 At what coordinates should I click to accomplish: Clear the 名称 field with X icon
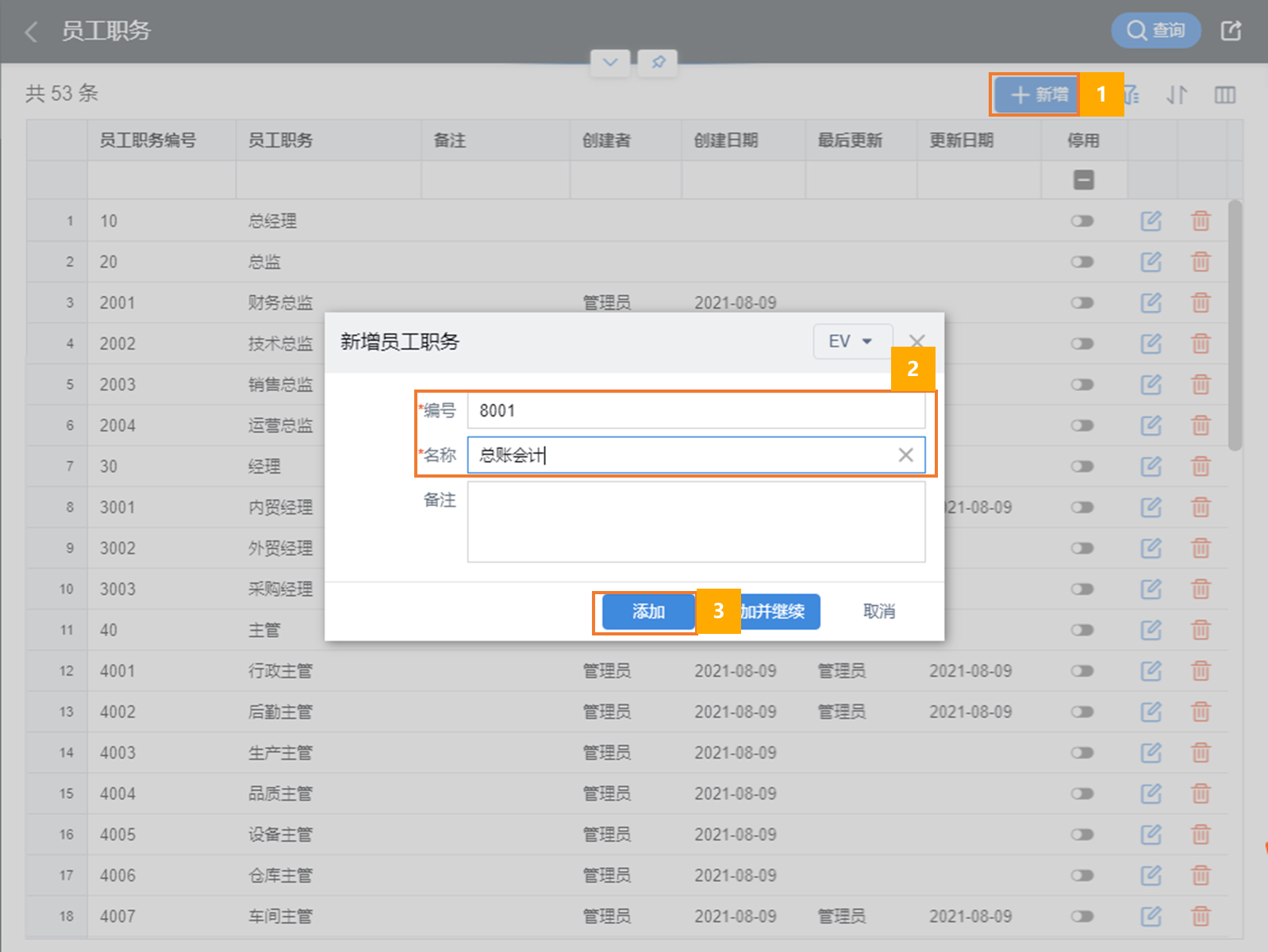905,455
